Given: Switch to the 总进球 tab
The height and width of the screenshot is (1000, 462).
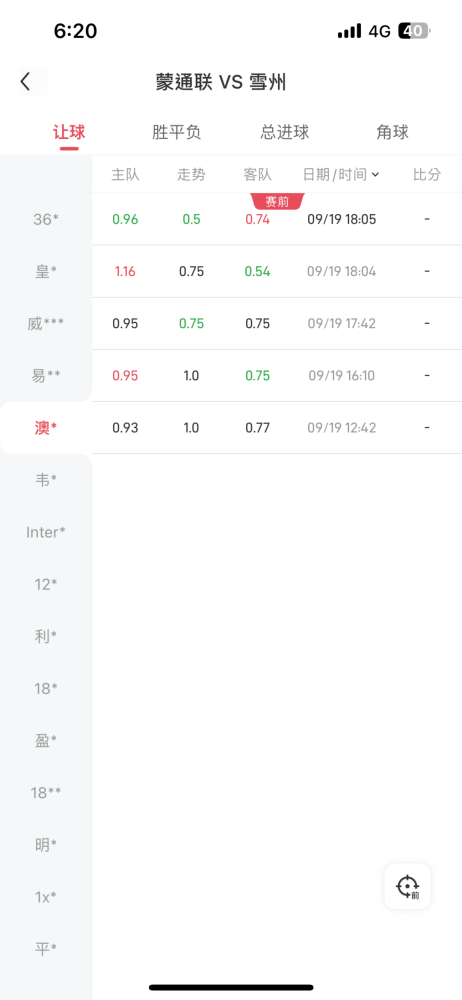Looking at the screenshot, I should point(285,132).
